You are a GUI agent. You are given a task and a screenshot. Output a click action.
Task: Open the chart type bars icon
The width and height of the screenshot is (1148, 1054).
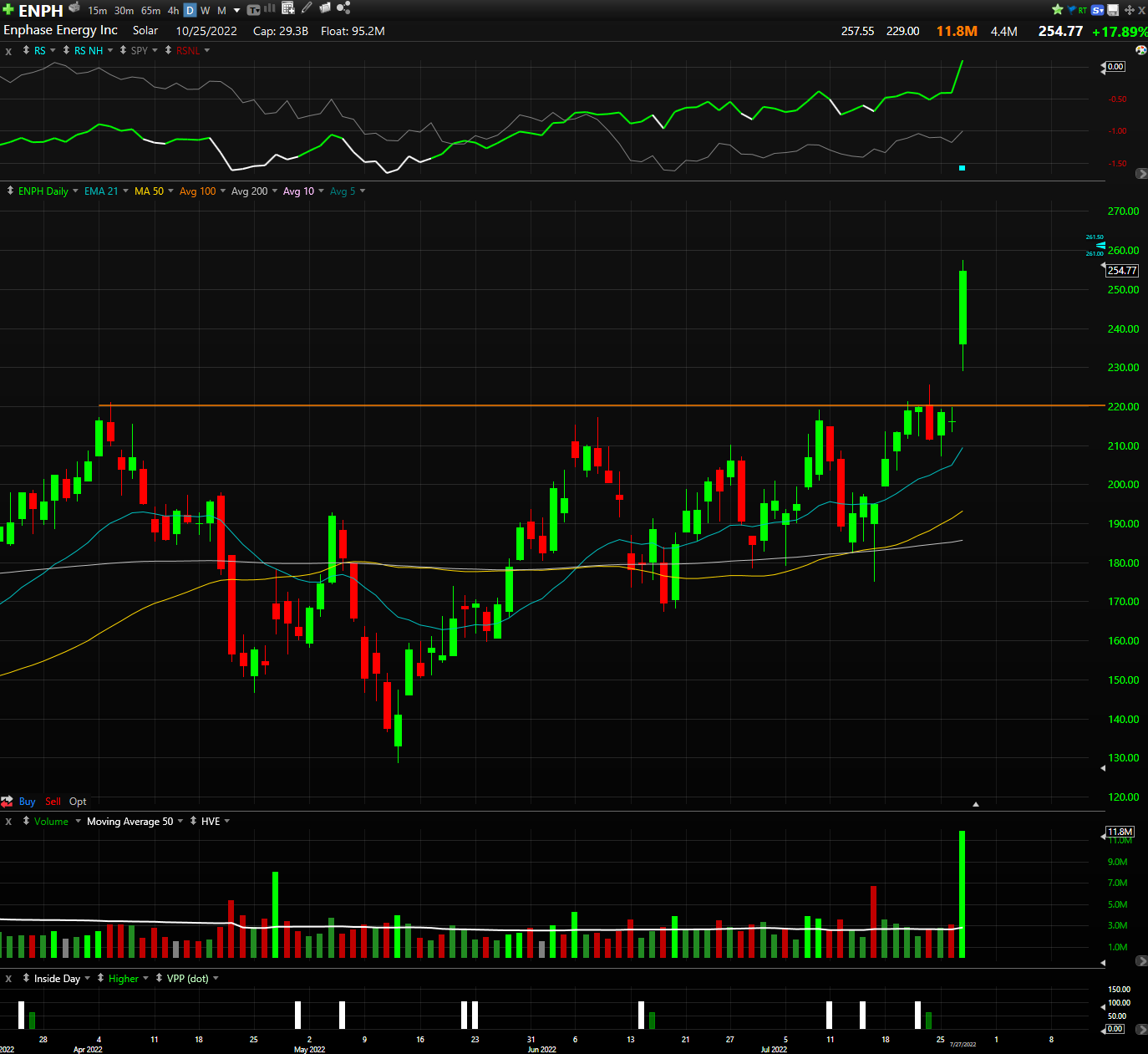pos(270,8)
